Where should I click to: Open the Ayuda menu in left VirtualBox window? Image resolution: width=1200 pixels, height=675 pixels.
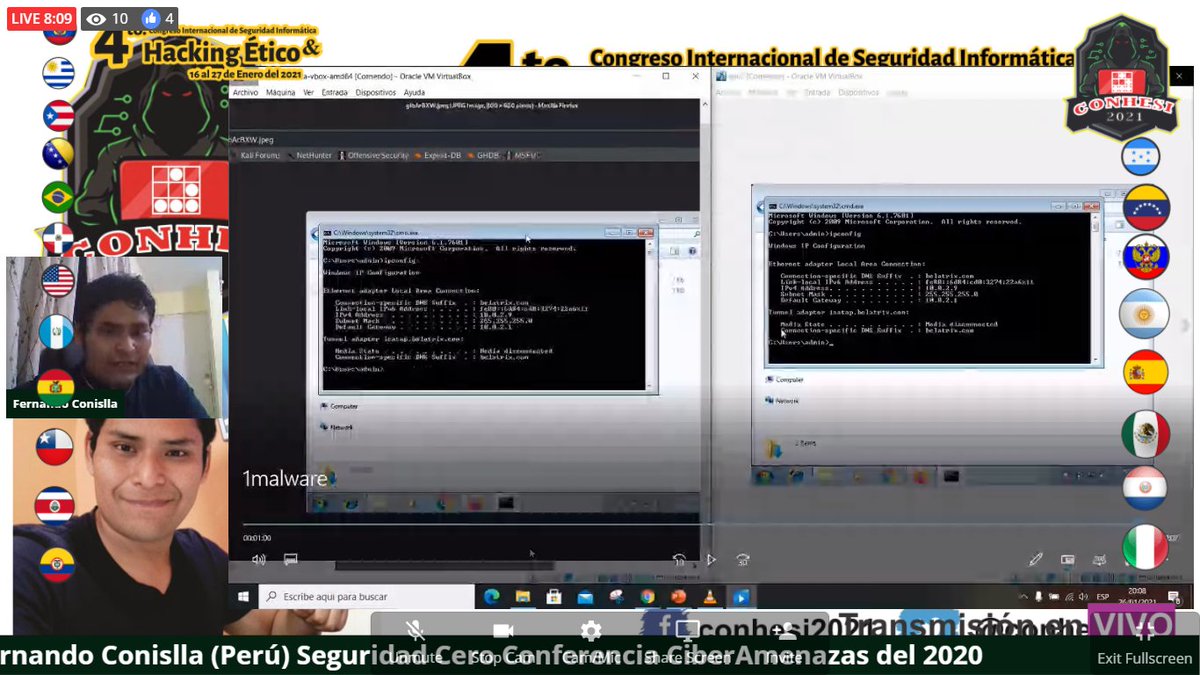414,92
